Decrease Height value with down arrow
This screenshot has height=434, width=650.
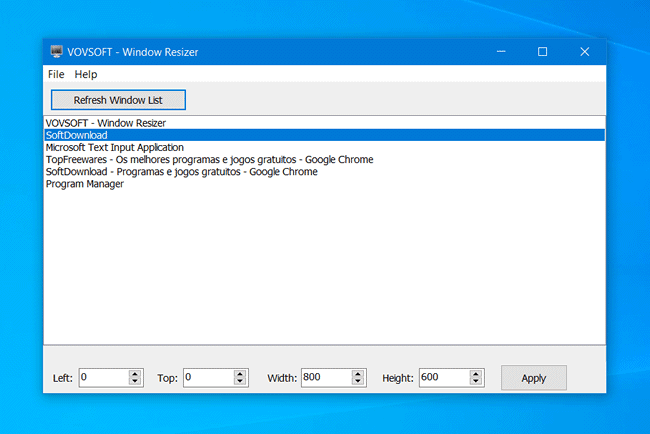(477, 382)
